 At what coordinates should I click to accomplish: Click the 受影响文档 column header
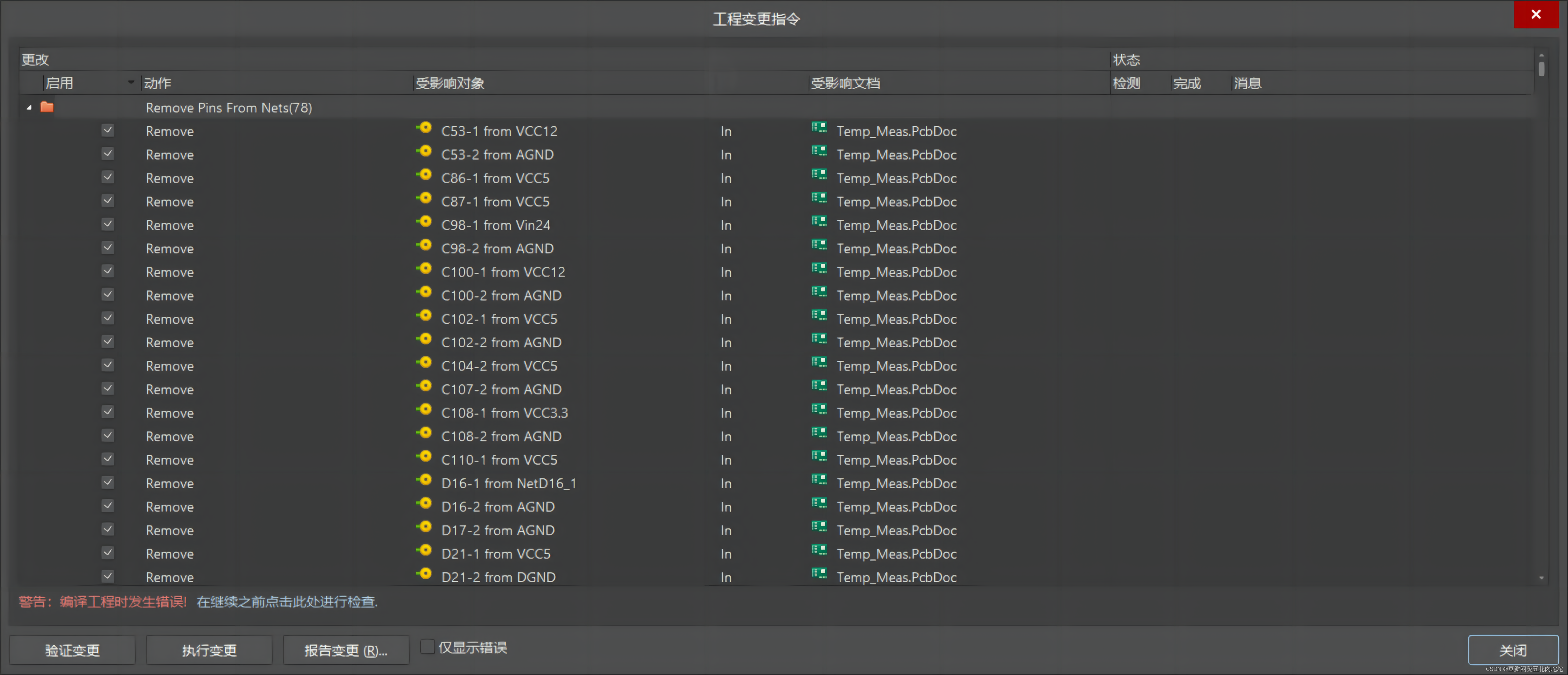[845, 83]
